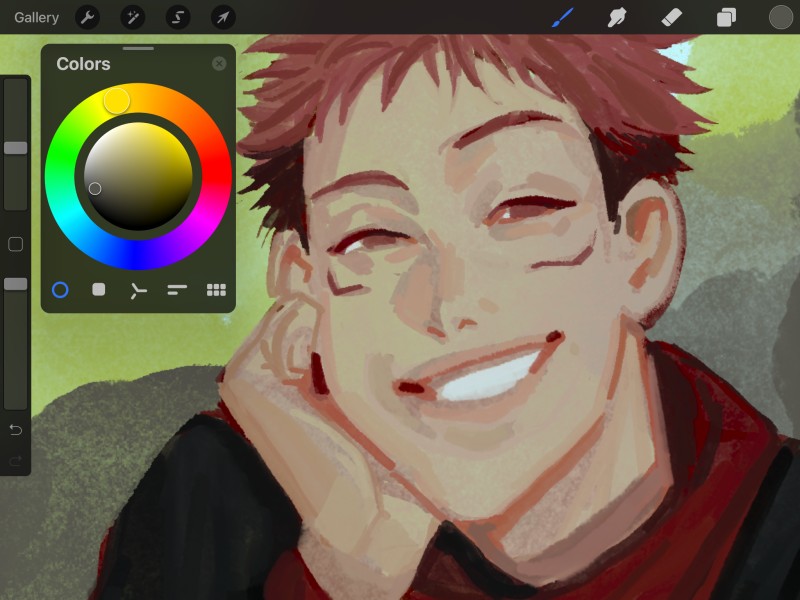This screenshot has height=600, width=800.
Task: Select the Smudge tool
Action: [x=617, y=18]
